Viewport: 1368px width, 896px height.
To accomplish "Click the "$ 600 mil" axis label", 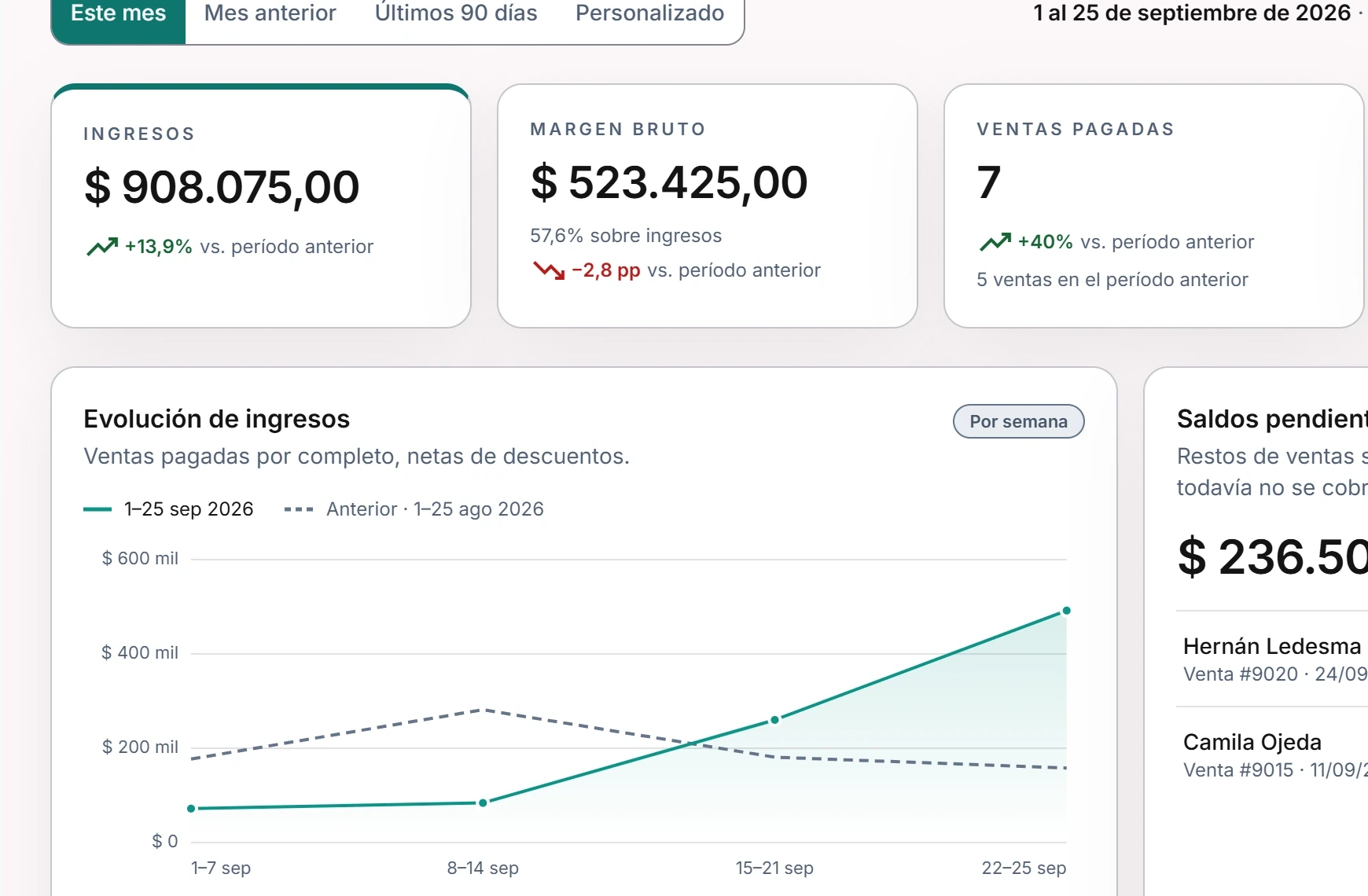I will [140, 559].
